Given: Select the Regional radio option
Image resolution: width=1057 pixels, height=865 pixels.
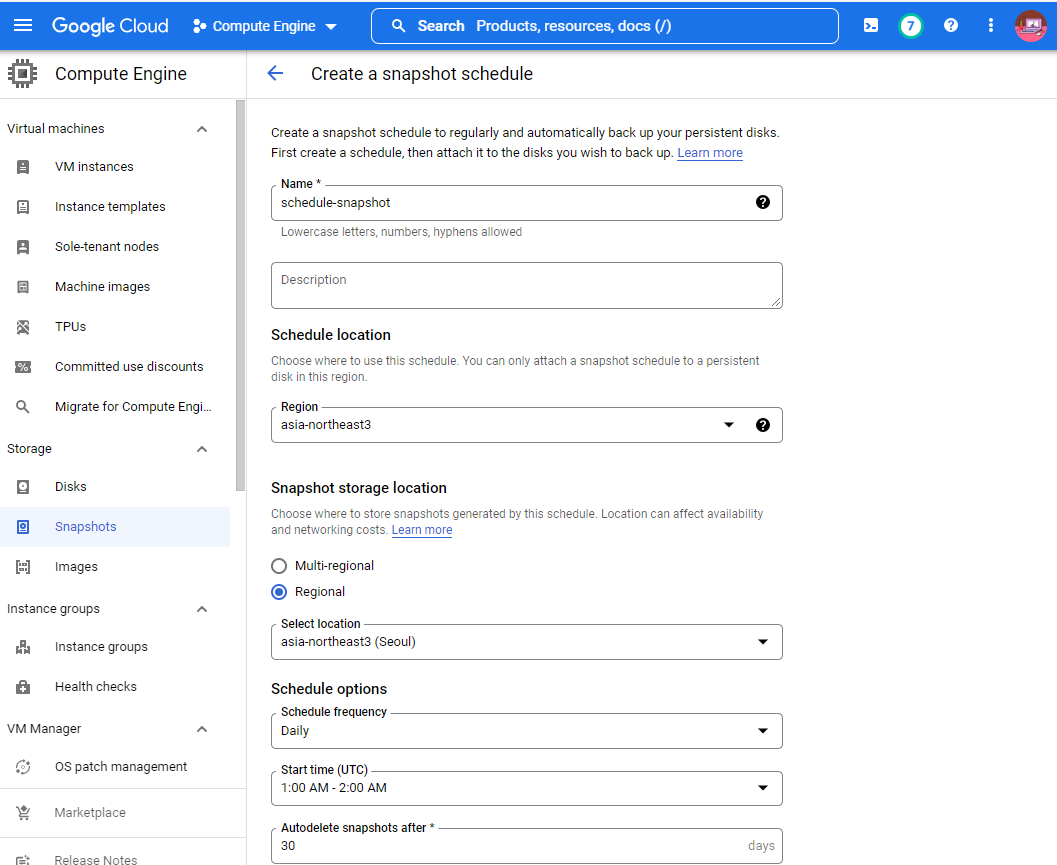Looking at the screenshot, I should pos(278,592).
